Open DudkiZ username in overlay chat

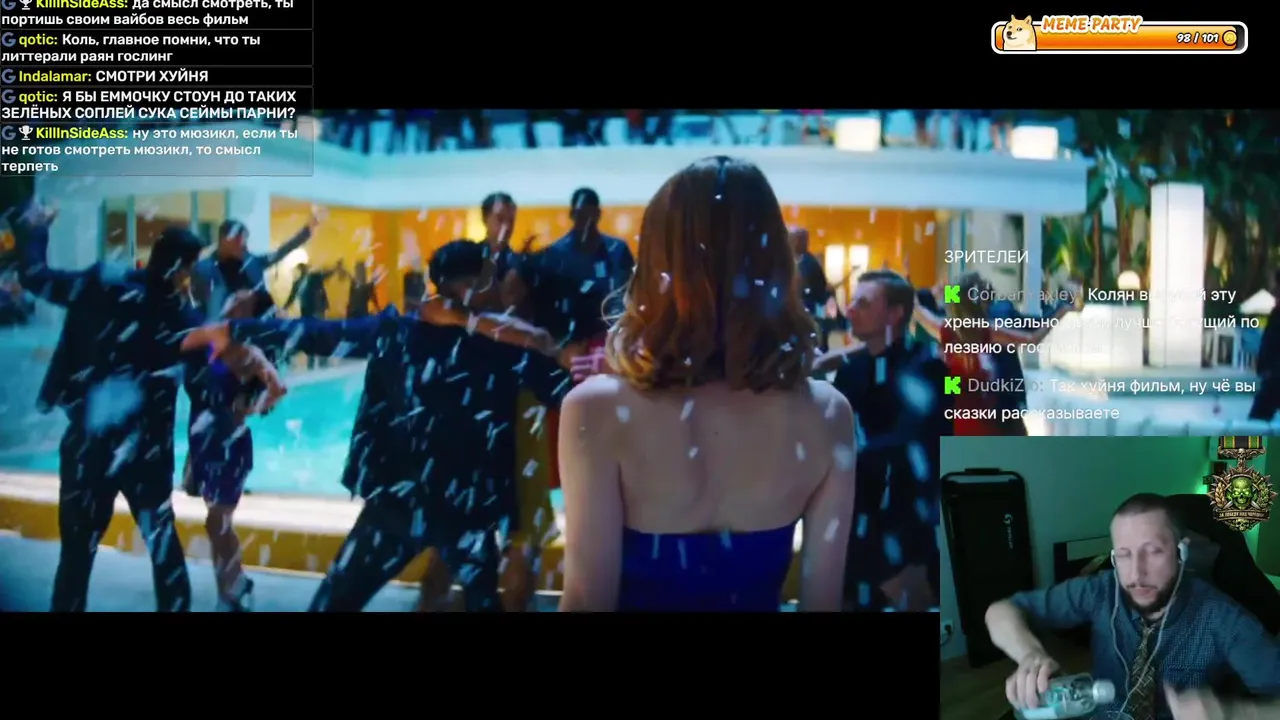click(1005, 386)
